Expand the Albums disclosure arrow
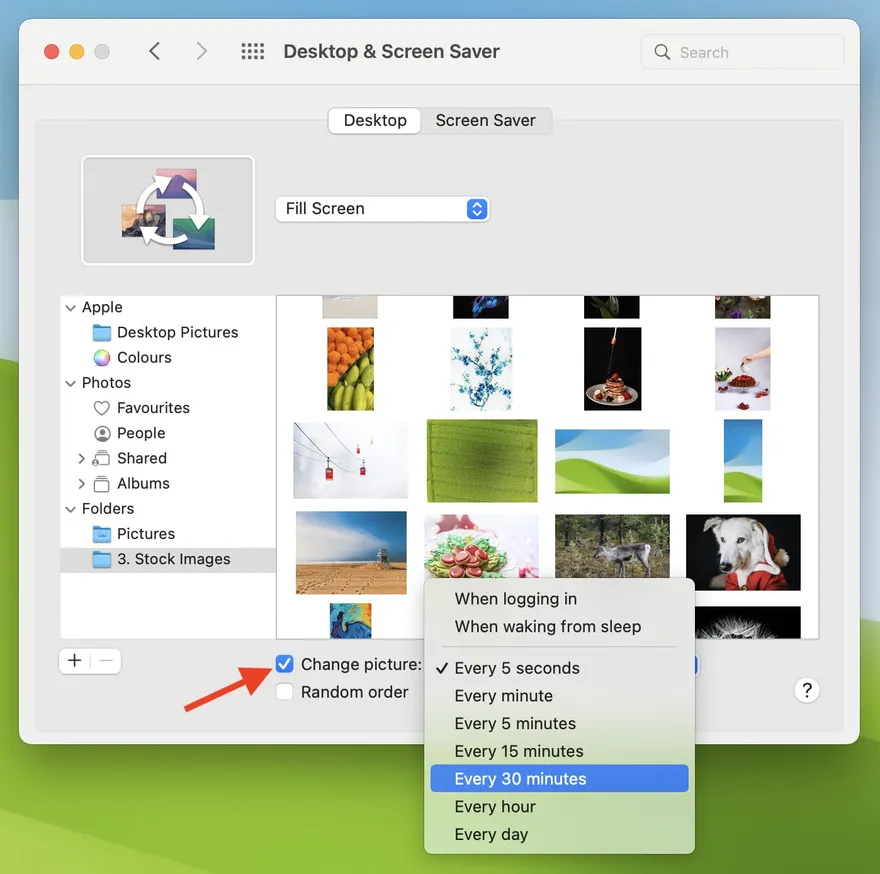This screenshot has height=874, width=880. (82, 483)
